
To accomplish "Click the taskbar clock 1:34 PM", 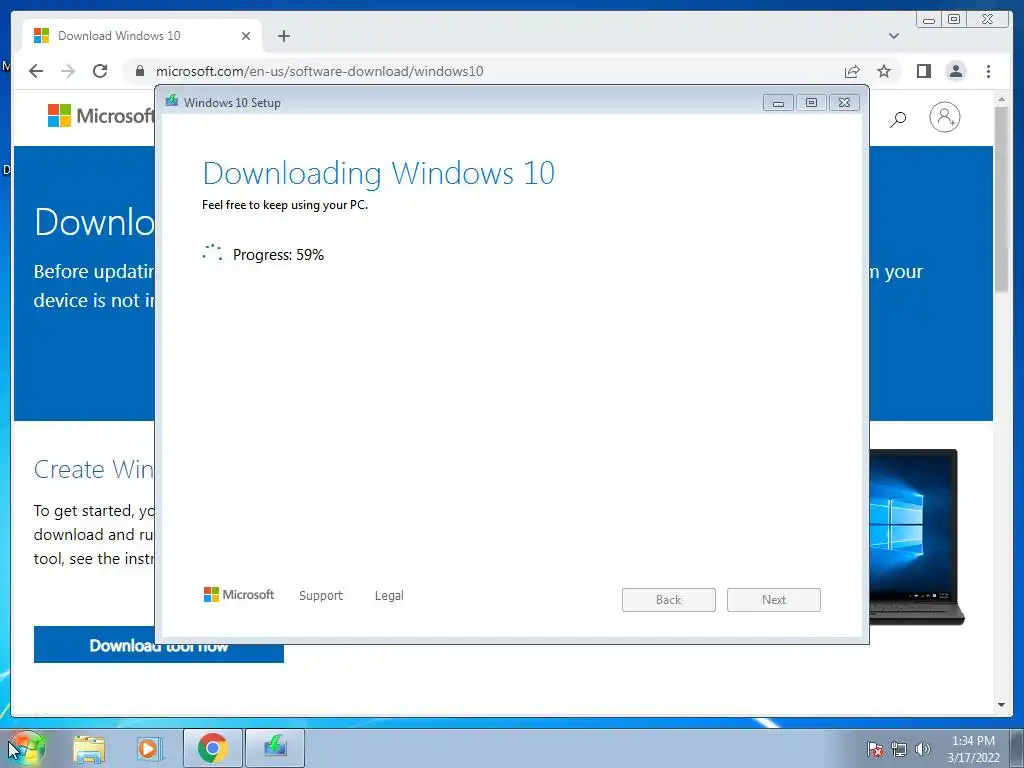I will [x=973, y=748].
